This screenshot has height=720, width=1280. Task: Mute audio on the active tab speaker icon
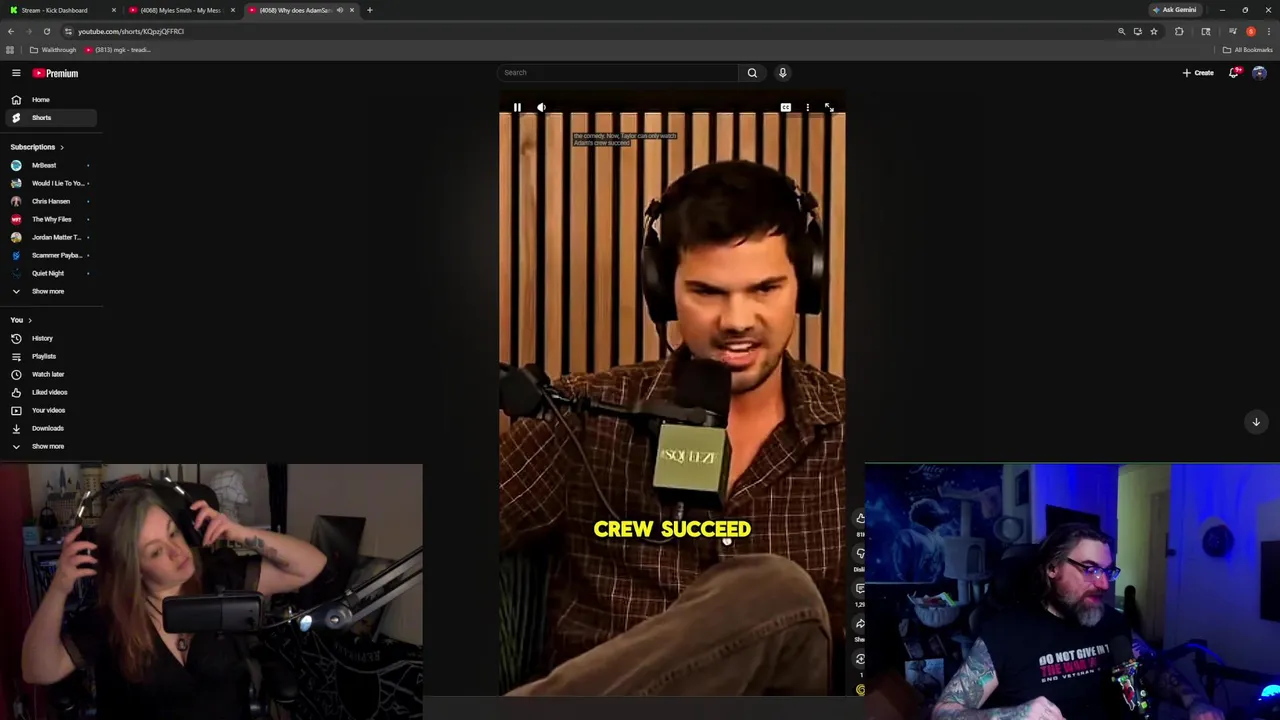click(340, 10)
